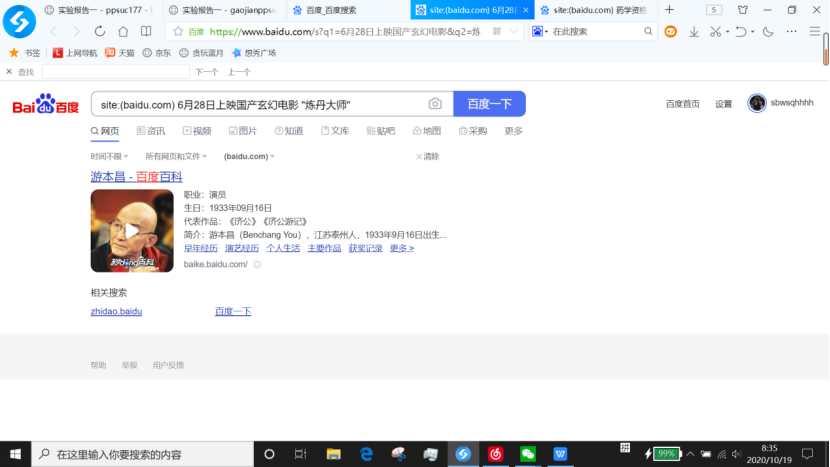Click the find bar text input
Screen dimensions: 830x467
(115, 71)
